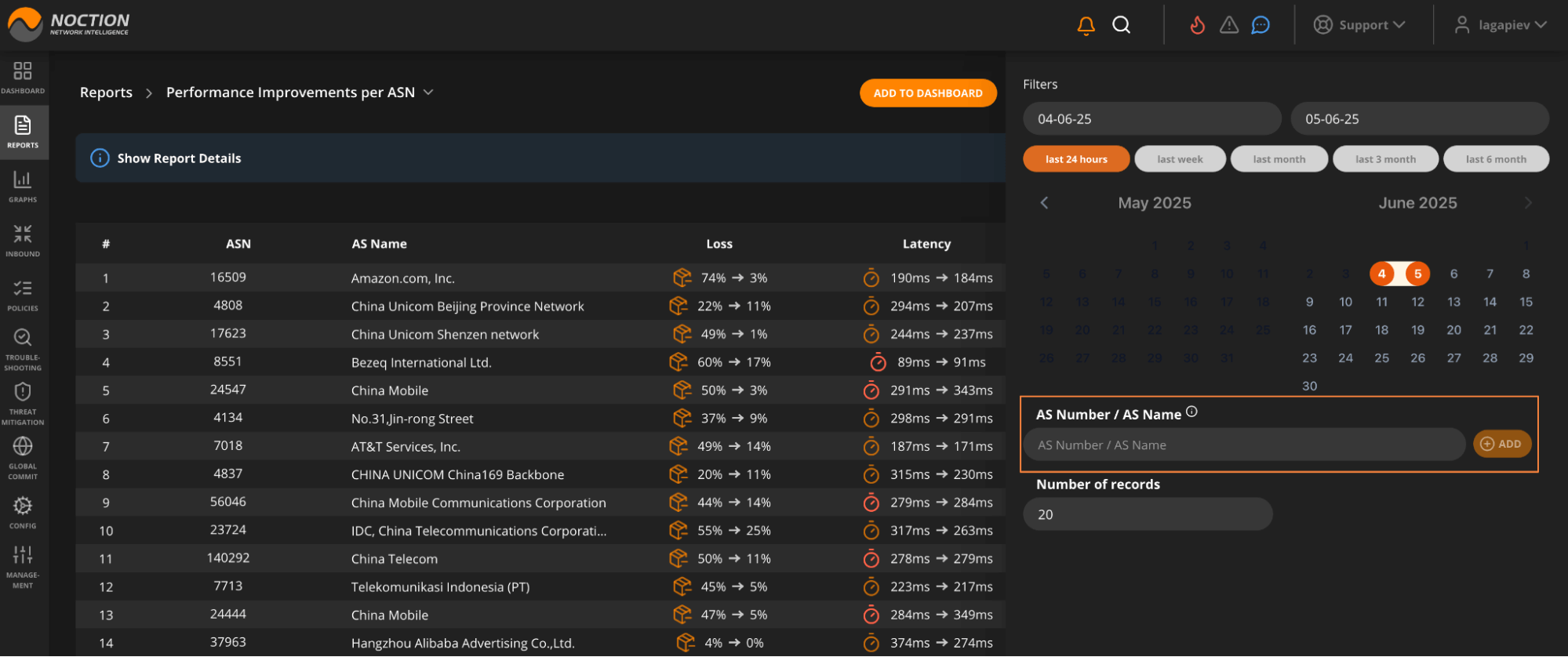Screen dimensions: 1568x657
Task: Select June 30 in the calendar
Action: click(1310, 386)
